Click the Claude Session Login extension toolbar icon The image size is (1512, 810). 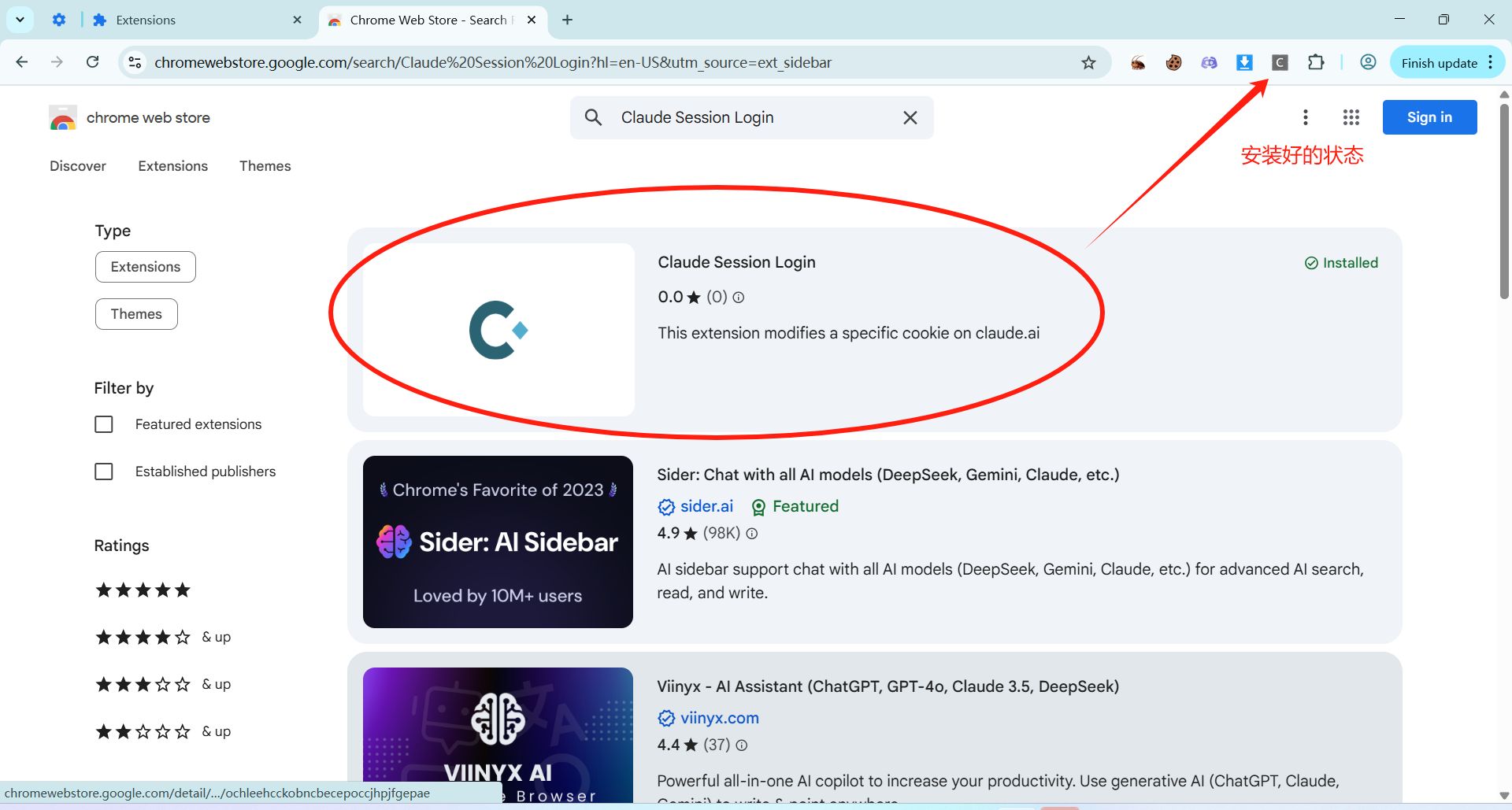pos(1280,63)
